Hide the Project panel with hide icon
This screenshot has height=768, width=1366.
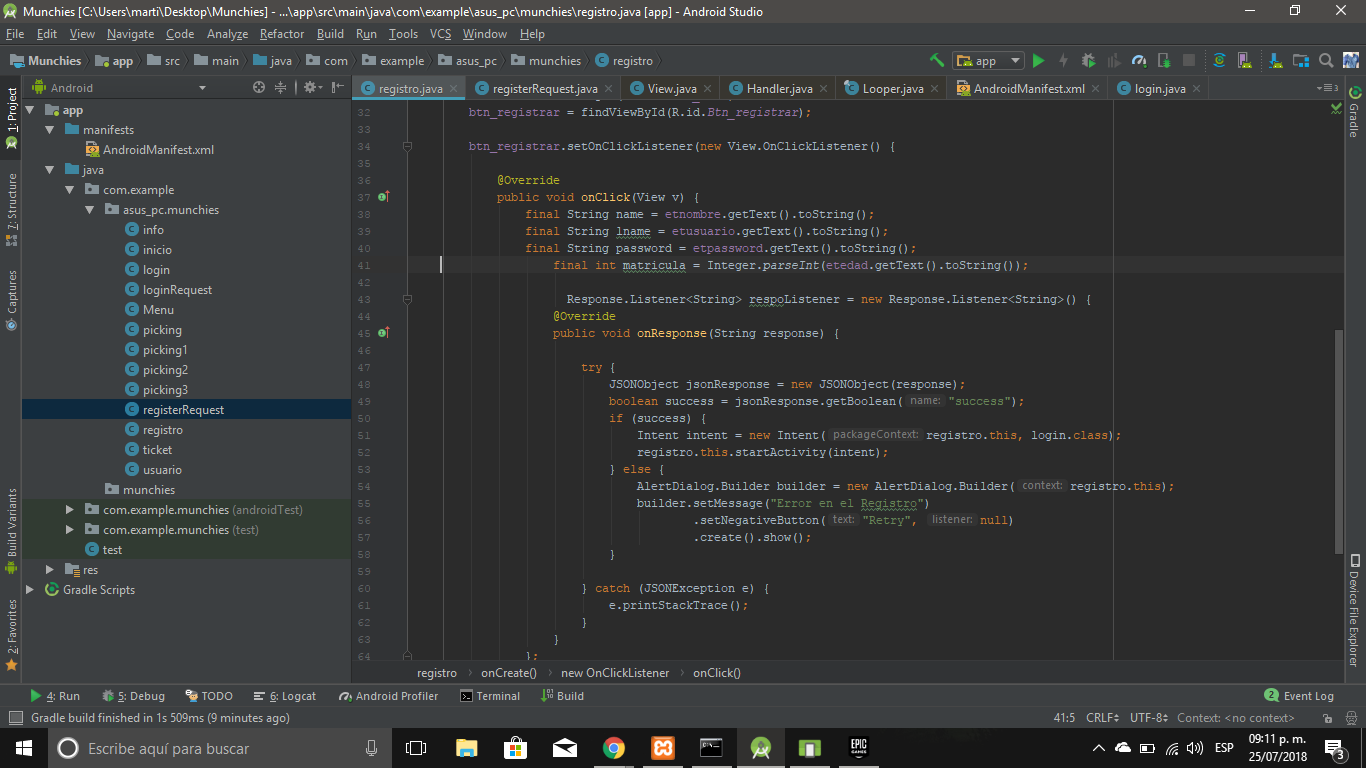[338, 88]
